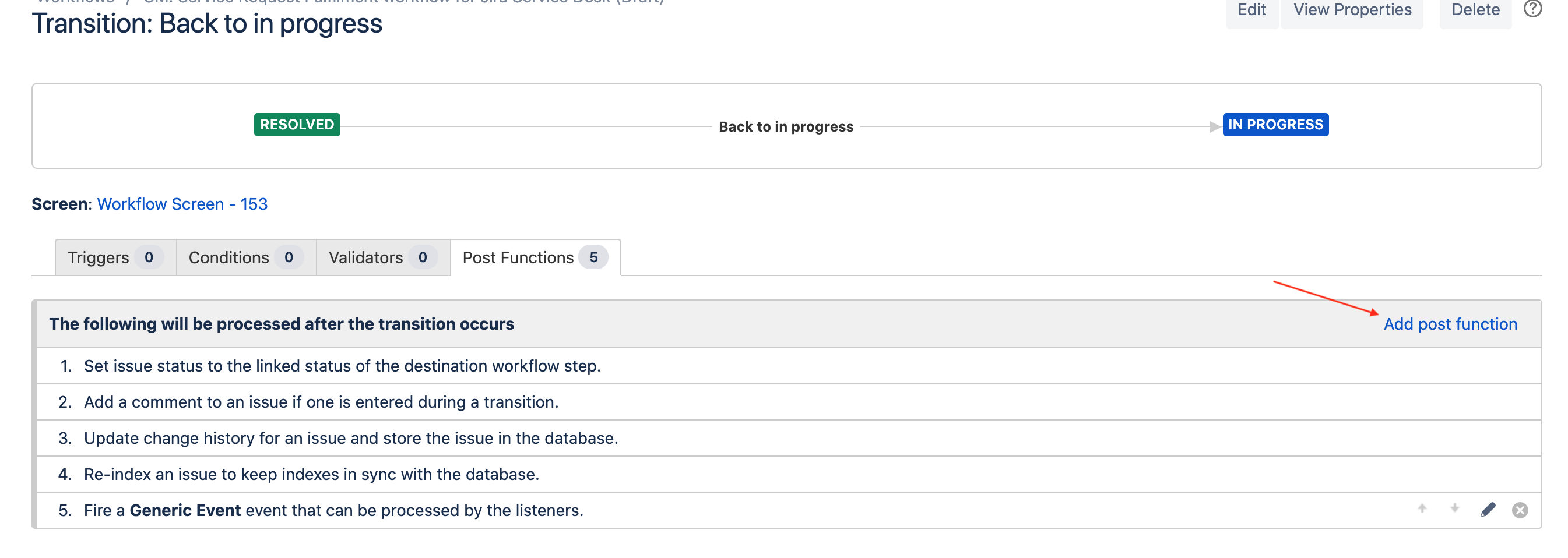Click the RESOLVED status lozenge
The height and width of the screenshot is (558, 1568).
pyautogui.click(x=297, y=125)
